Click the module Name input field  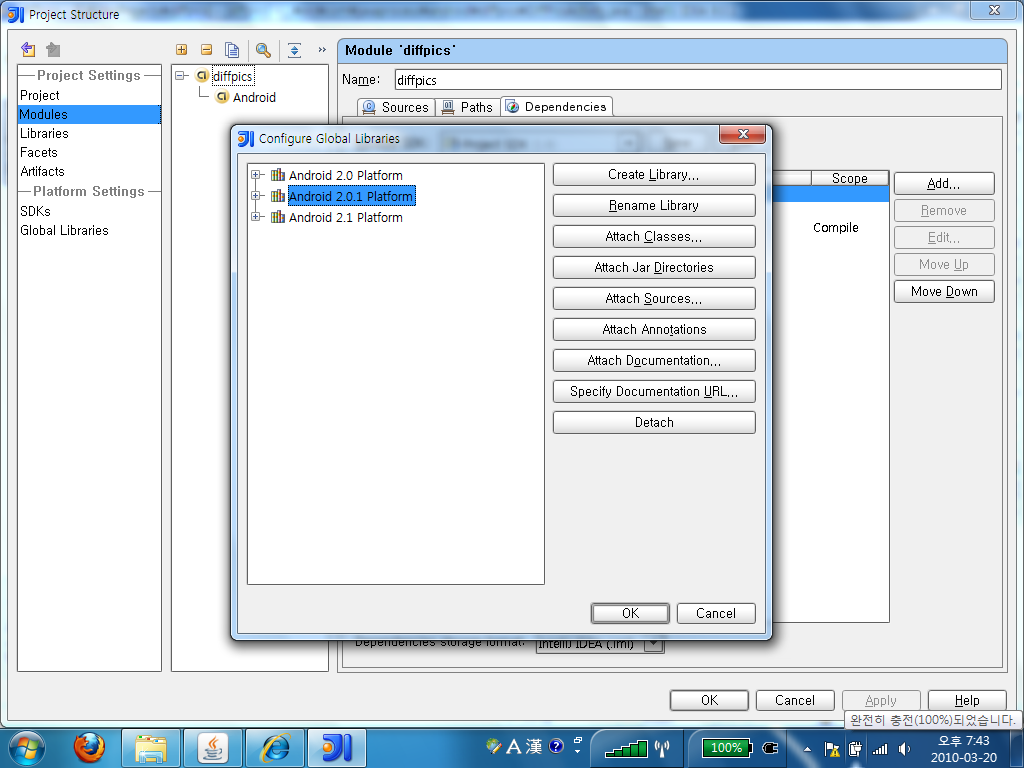click(698, 80)
